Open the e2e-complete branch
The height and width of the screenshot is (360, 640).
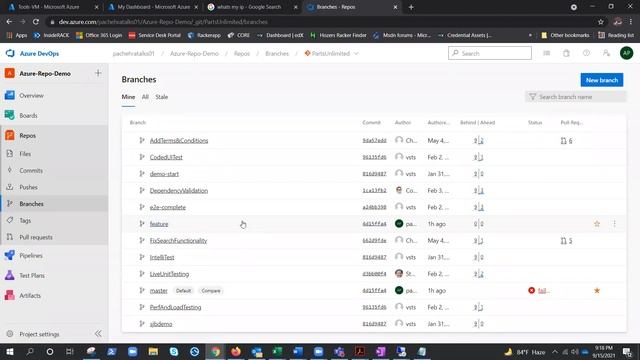coord(167,207)
